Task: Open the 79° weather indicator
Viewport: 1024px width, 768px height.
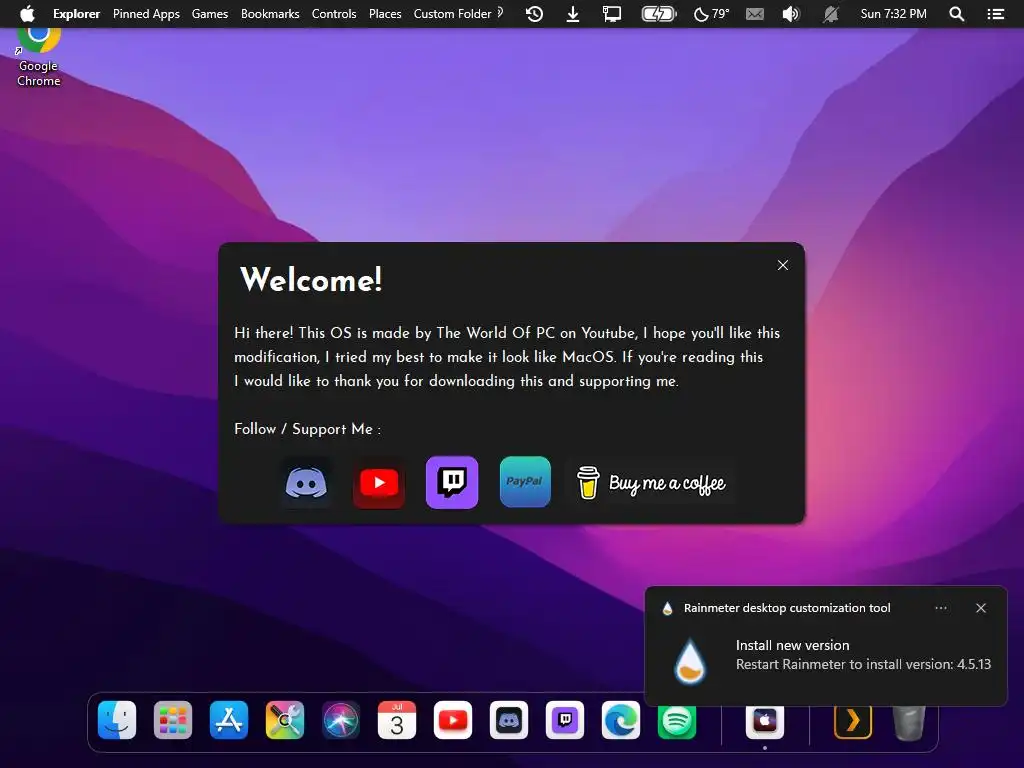Action: click(711, 14)
